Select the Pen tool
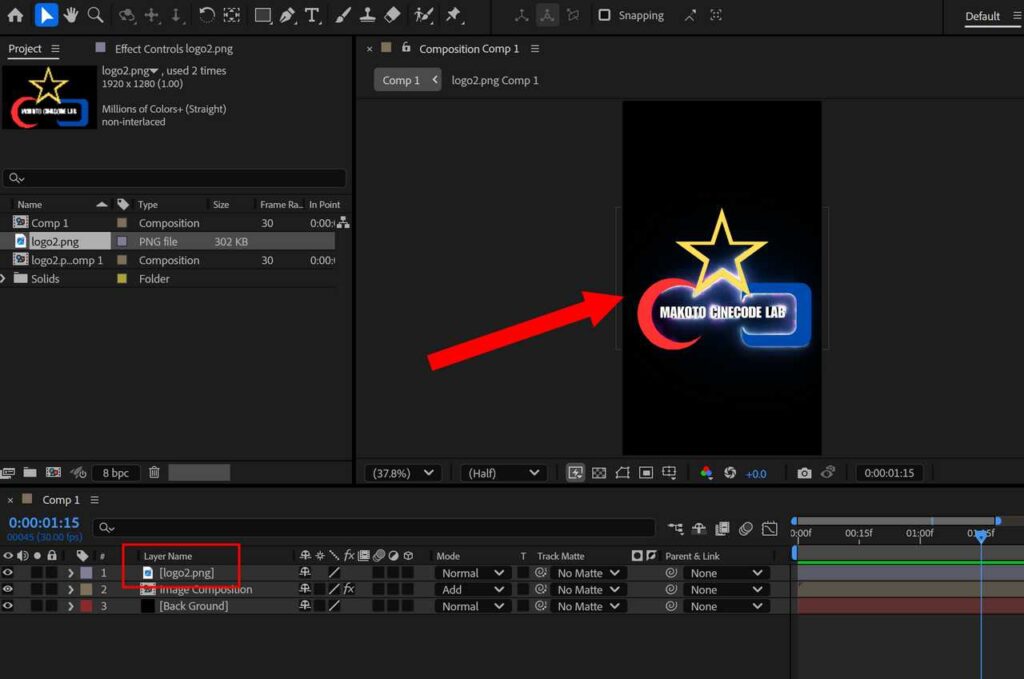Viewport: 1024px width, 679px height. 287,15
